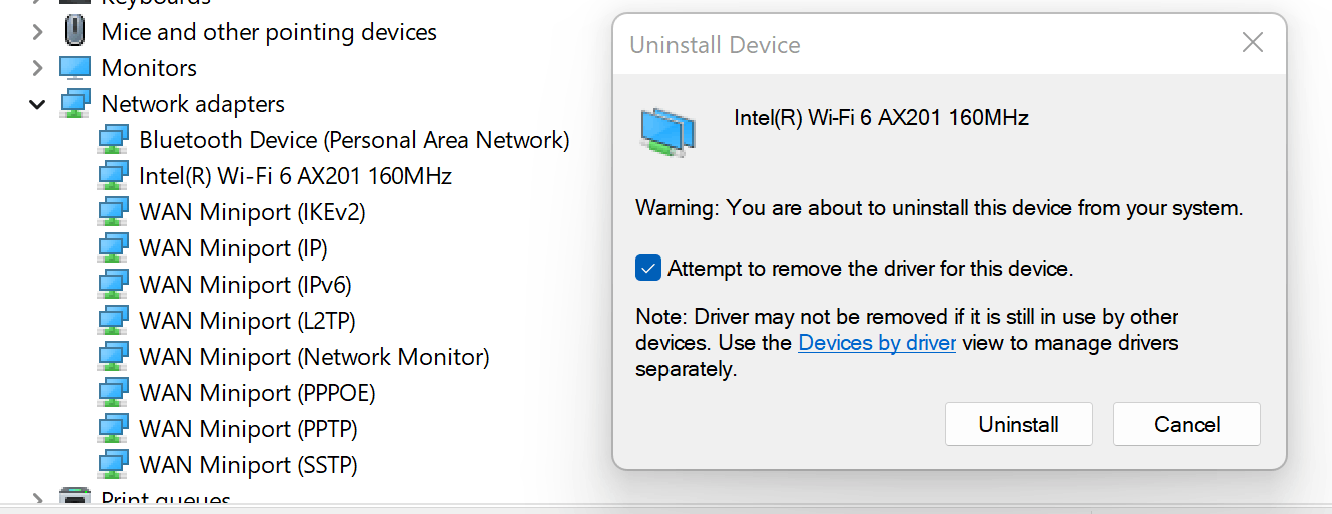
Task: Click the Monitors category icon
Action: coord(75,68)
